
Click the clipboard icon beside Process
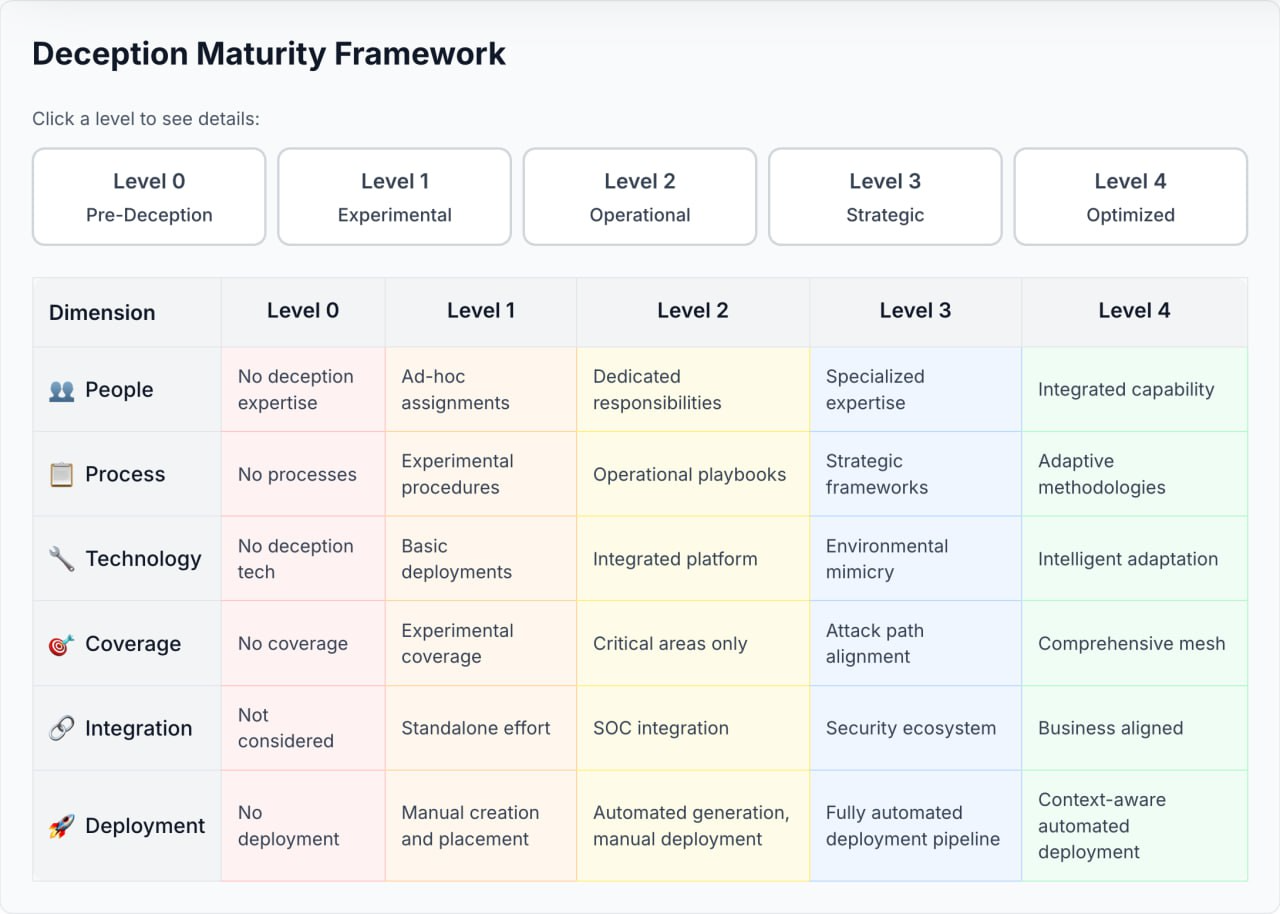pyautogui.click(x=62, y=474)
